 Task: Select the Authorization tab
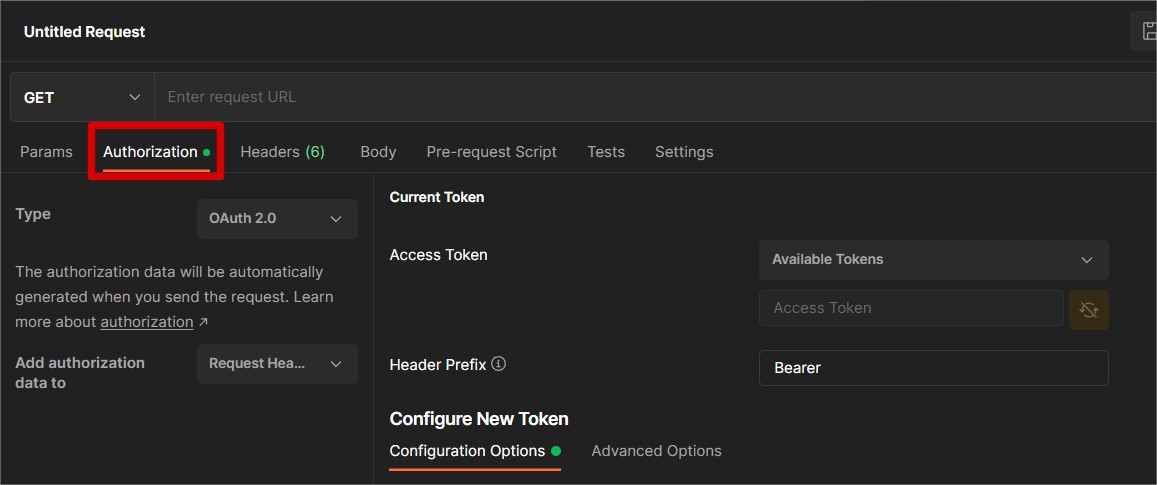click(151, 152)
